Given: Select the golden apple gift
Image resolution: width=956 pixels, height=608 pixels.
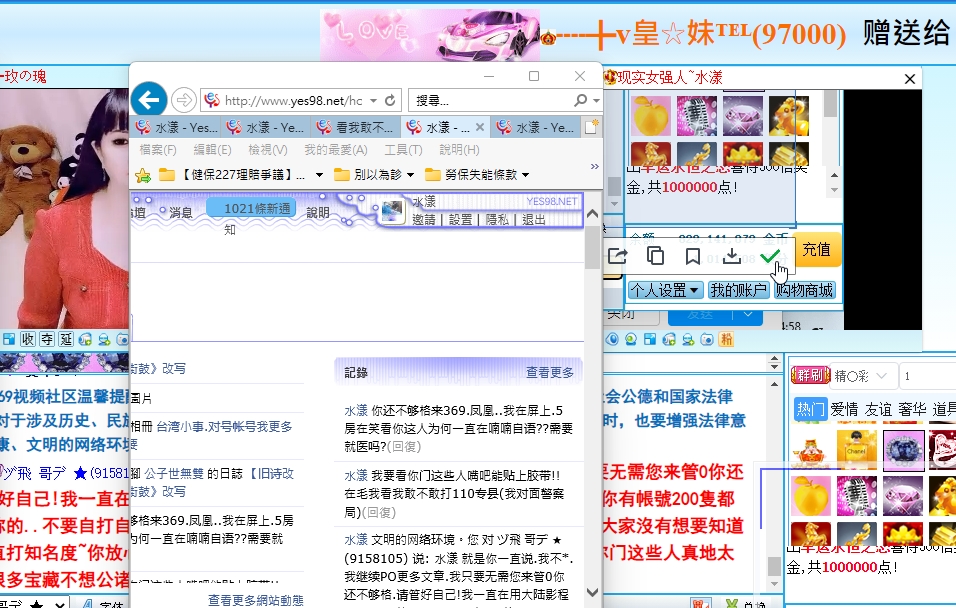Looking at the screenshot, I should click(652, 116).
